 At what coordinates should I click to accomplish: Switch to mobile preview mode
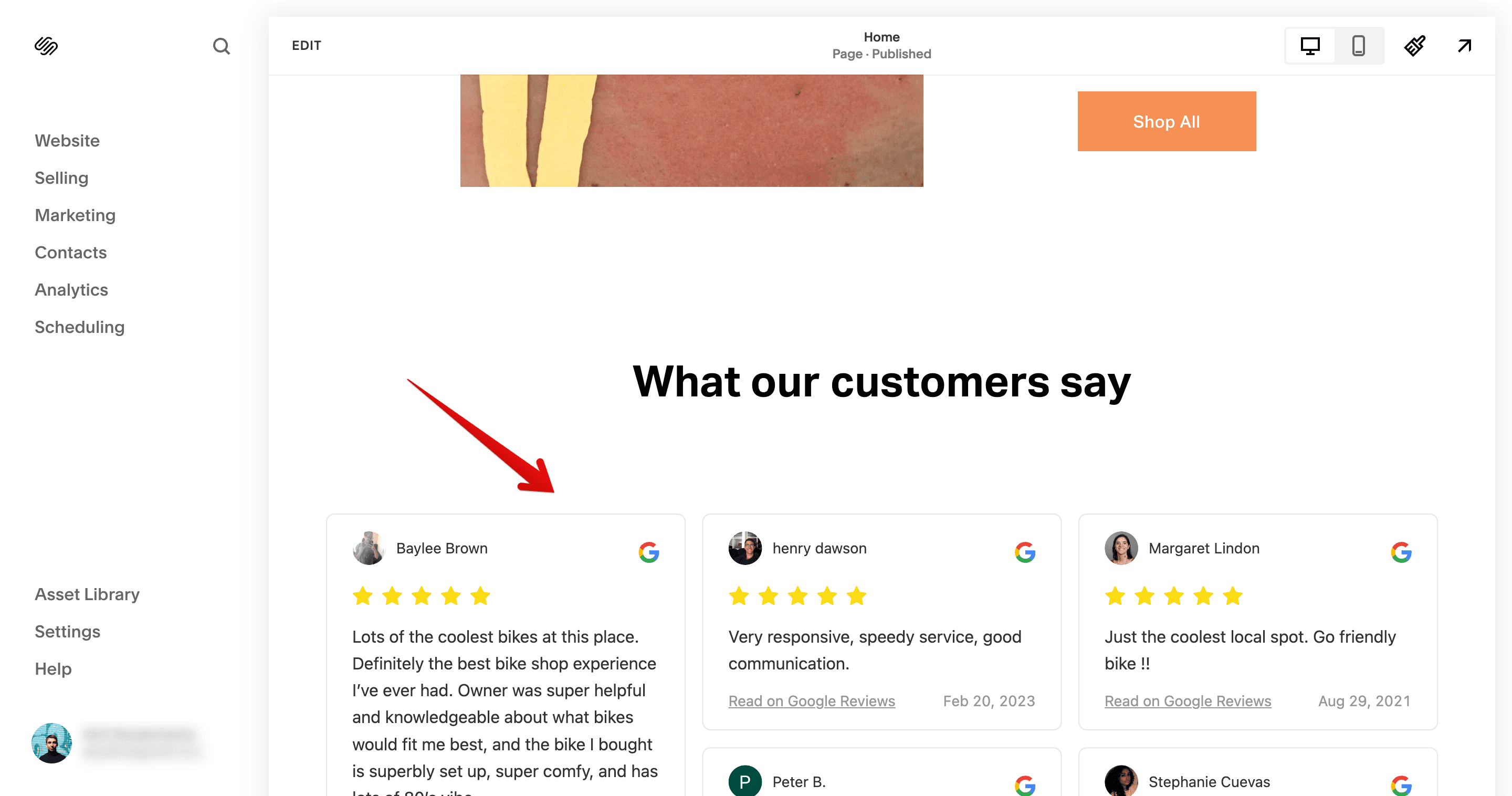coord(1358,45)
